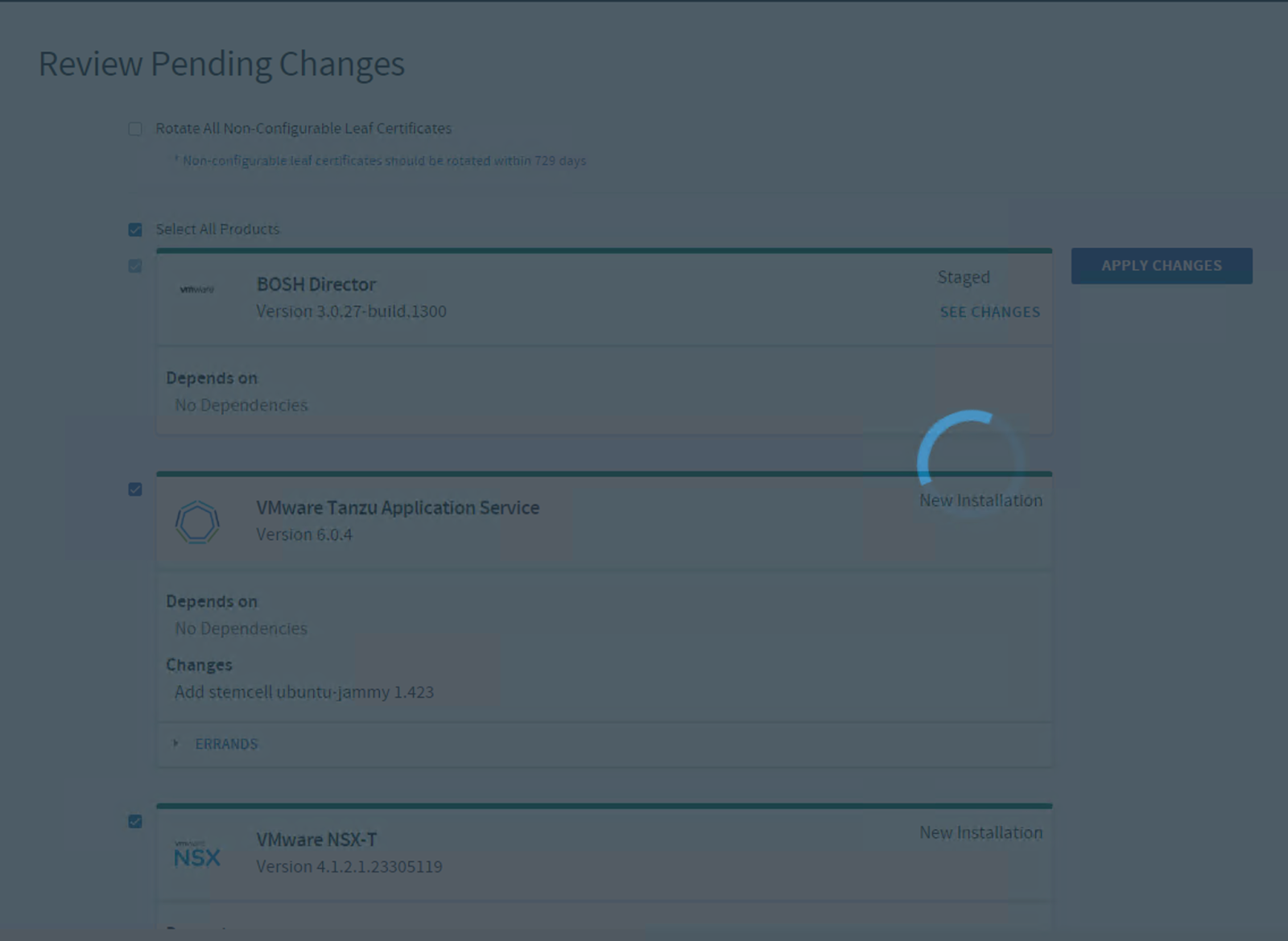Click the APPLY CHANGES button
Viewport: 1288px width, 941px height.
[x=1162, y=266]
